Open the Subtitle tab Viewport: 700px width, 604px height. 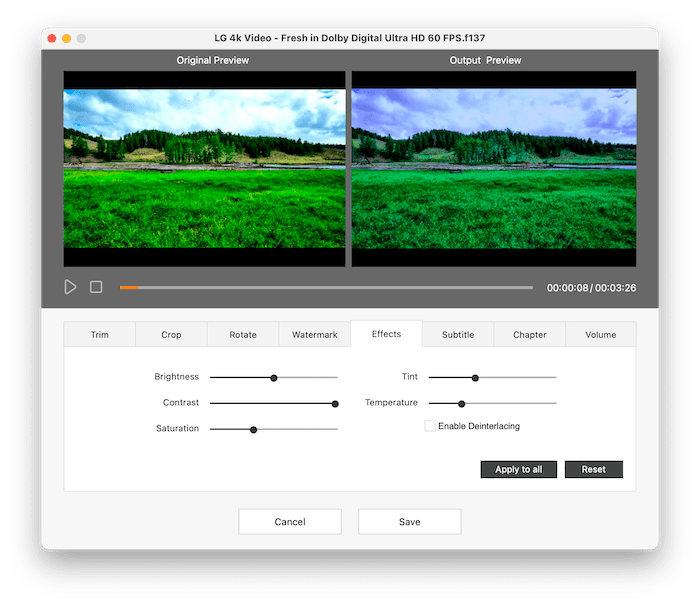pos(458,335)
